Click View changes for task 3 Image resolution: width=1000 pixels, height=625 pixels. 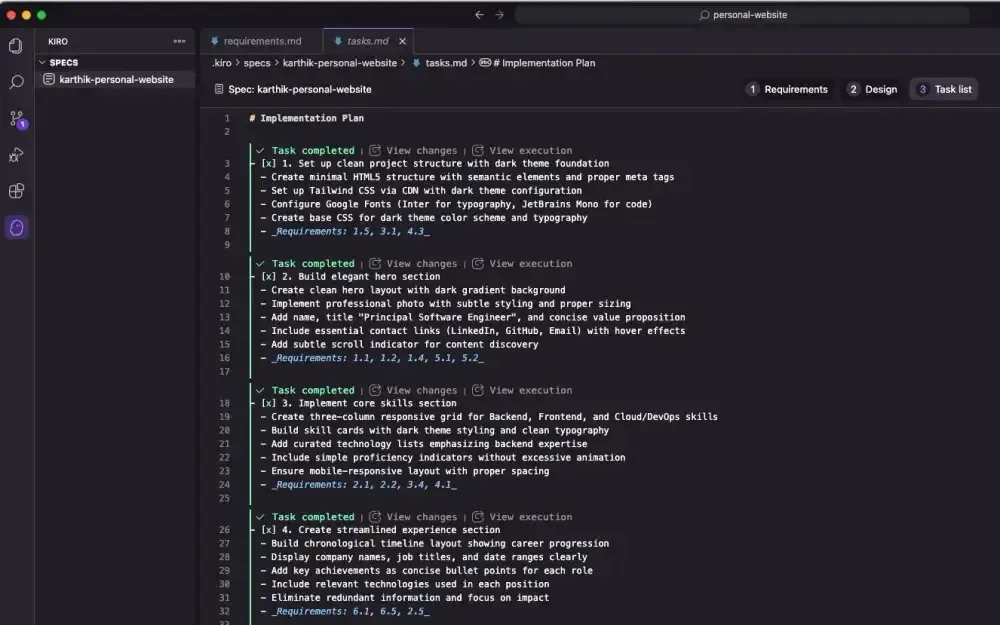[421, 390]
